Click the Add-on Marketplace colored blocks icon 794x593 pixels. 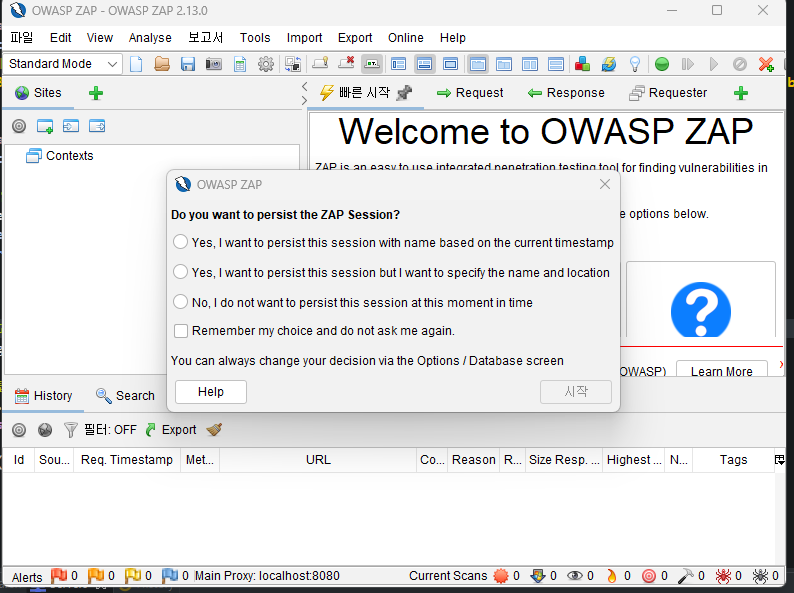click(582, 64)
